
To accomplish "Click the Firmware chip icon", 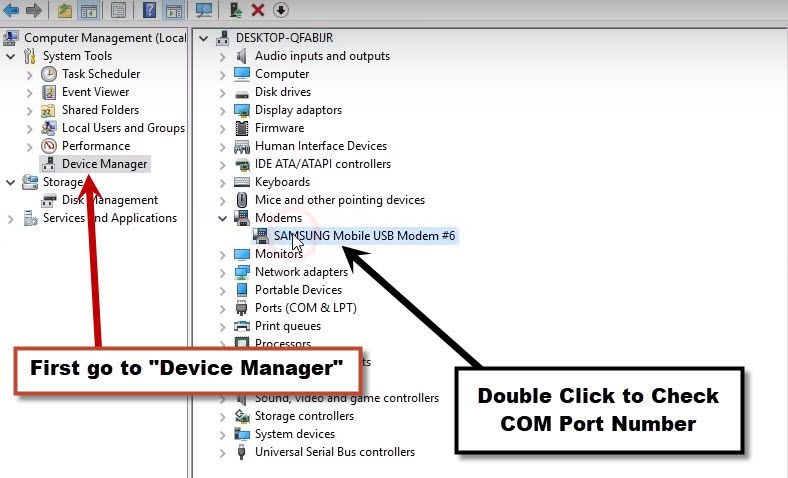I will pyautogui.click(x=242, y=128).
